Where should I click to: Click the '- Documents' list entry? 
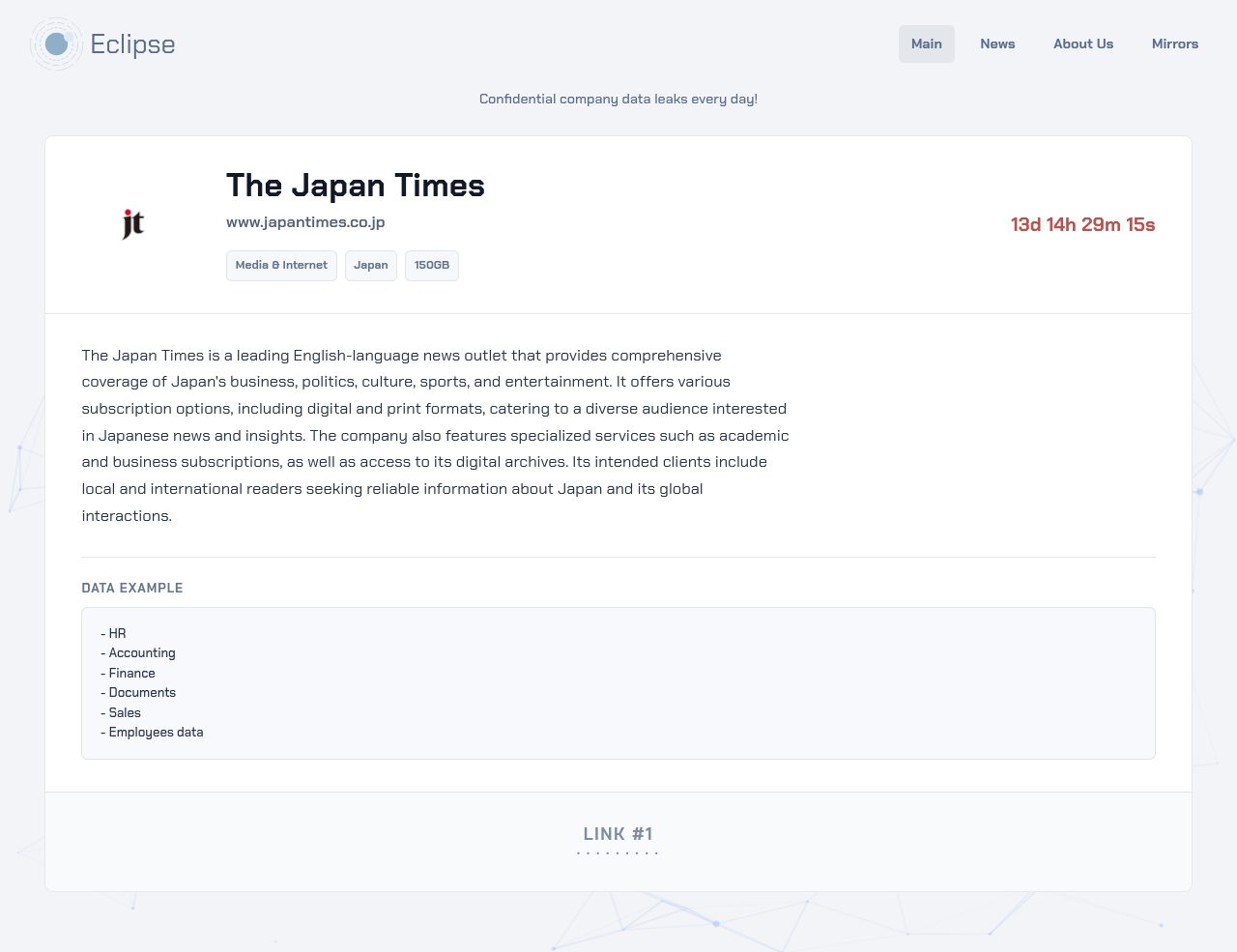pyautogui.click(x=138, y=693)
